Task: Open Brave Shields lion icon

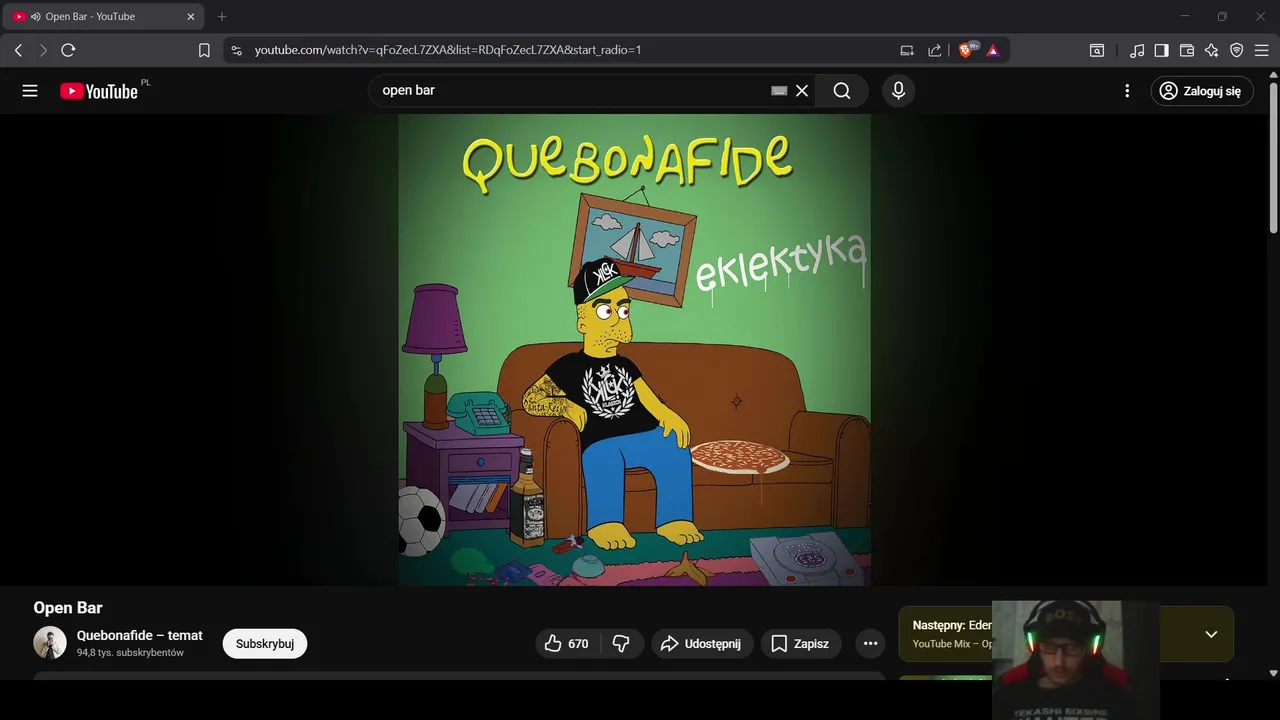Action: tap(967, 50)
